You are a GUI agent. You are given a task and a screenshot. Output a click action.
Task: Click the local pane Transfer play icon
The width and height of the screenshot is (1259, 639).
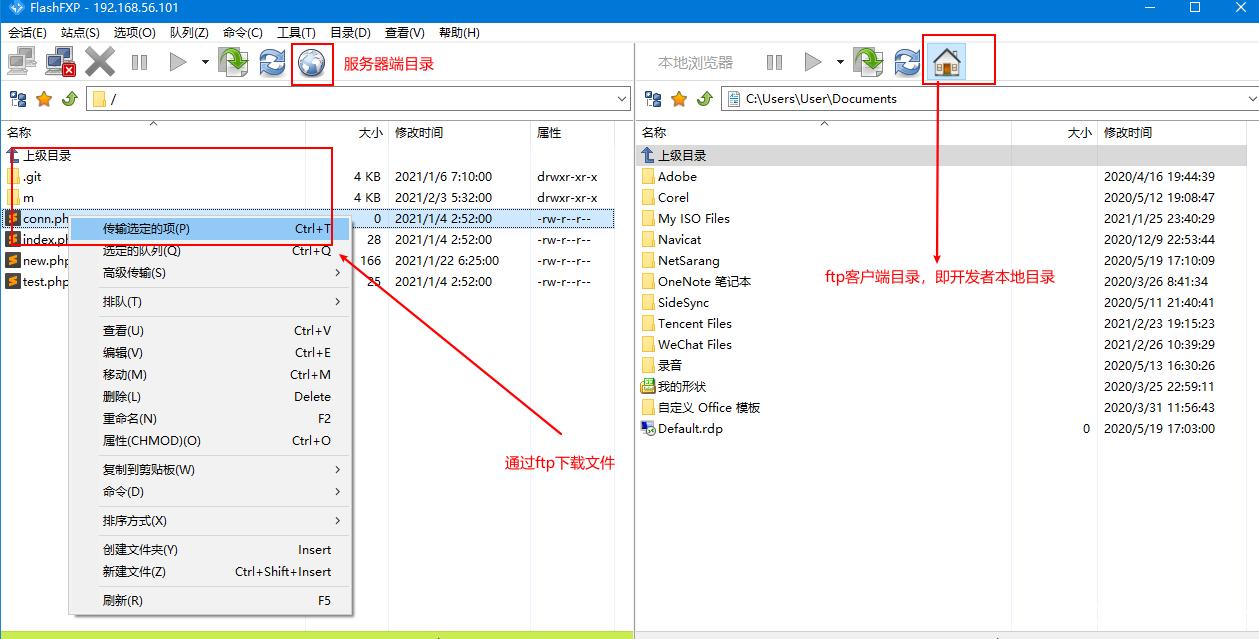click(x=813, y=63)
